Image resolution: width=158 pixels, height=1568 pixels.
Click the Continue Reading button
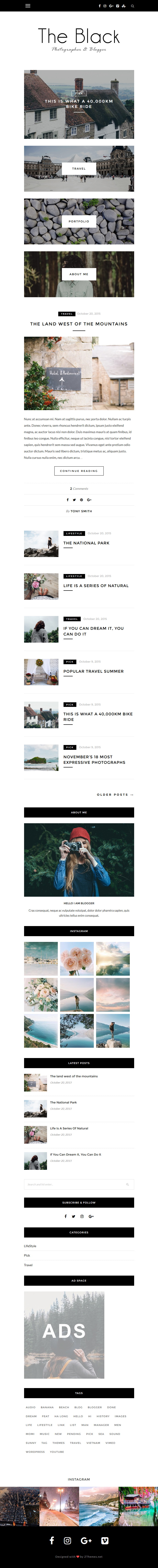click(x=79, y=470)
